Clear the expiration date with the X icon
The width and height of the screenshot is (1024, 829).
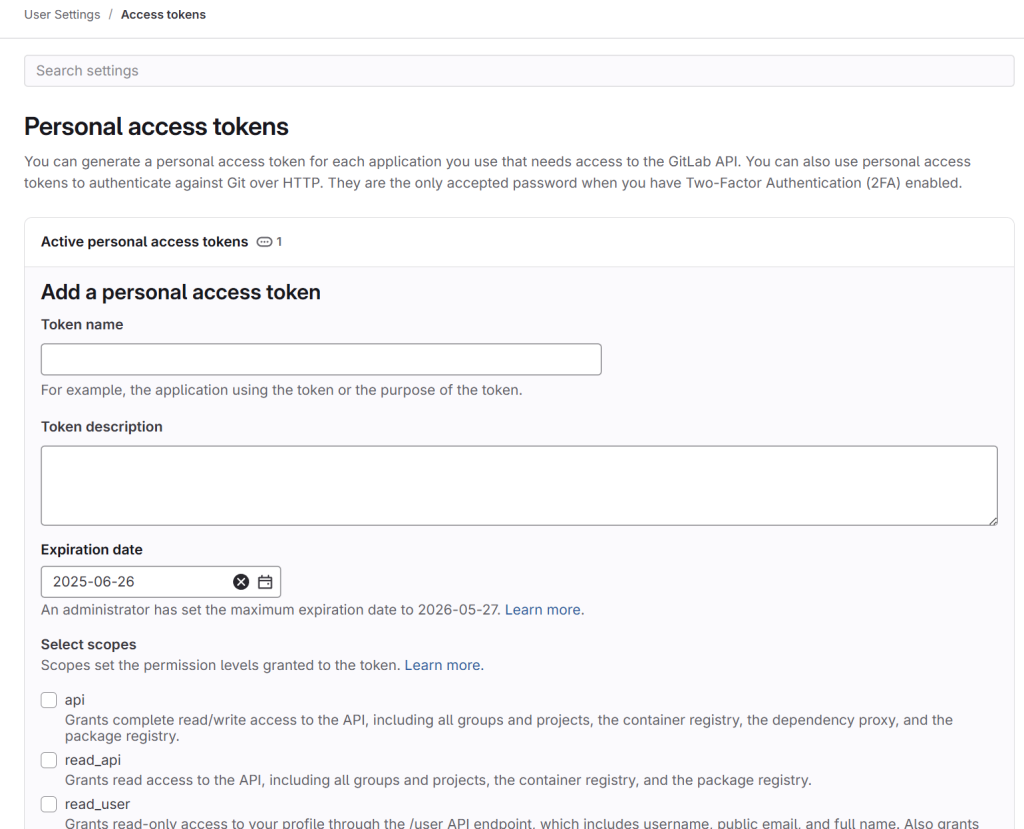click(x=241, y=582)
